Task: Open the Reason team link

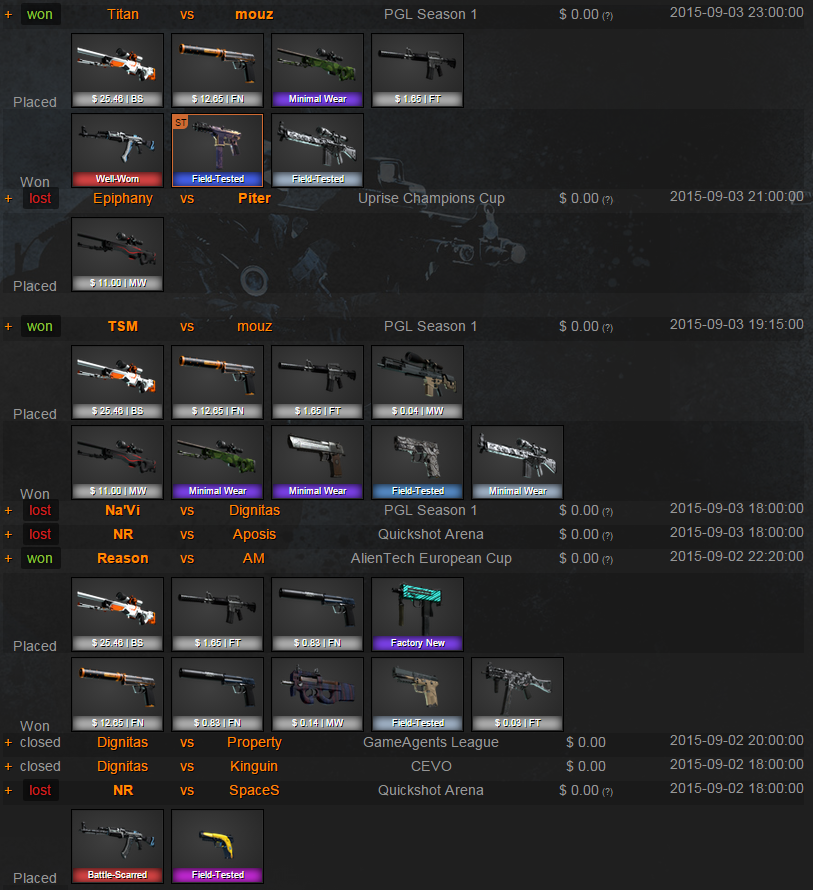Action: (123, 558)
